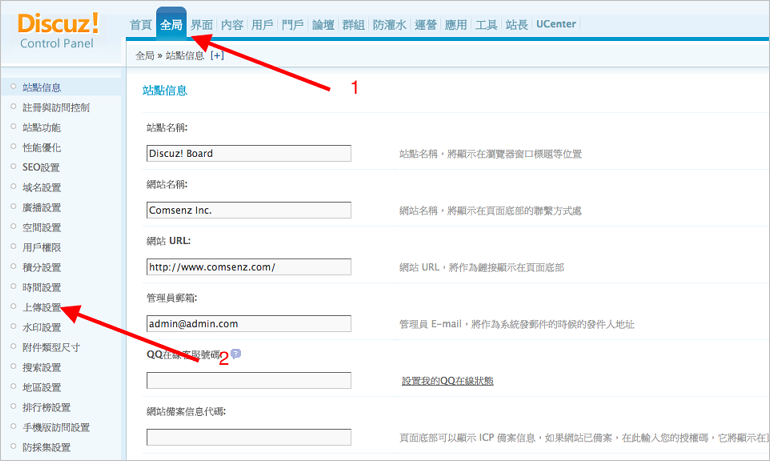Screen dimensions: 770x461
Task: Click the empty QQ在線客服號碼 input field
Action: (x=249, y=380)
